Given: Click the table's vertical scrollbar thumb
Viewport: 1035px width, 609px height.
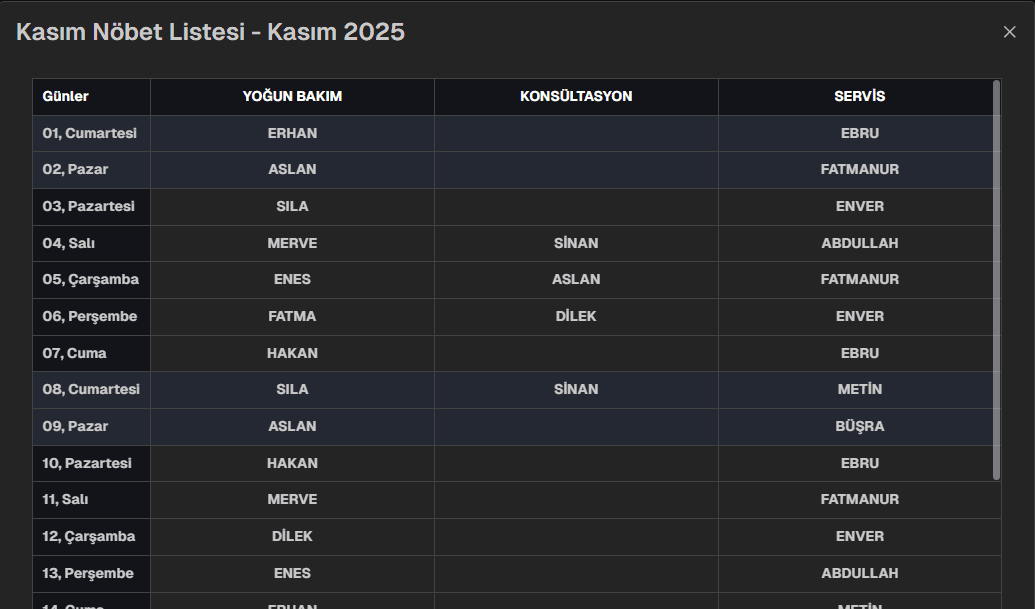Looking at the screenshot, I should click(996, 280).
